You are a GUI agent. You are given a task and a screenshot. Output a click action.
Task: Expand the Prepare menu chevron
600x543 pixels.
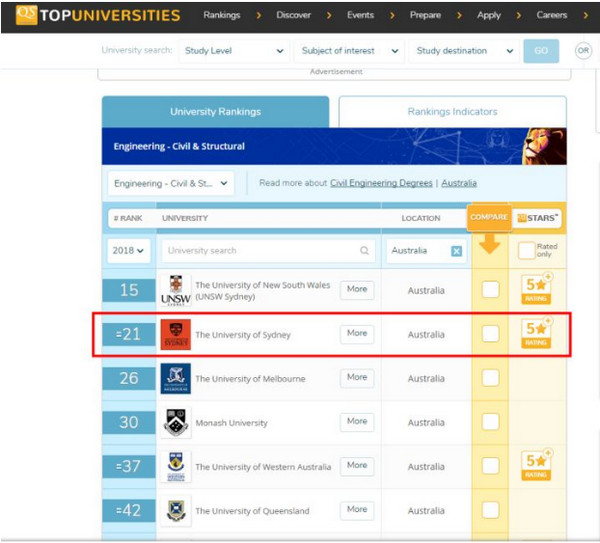point(459,15)
